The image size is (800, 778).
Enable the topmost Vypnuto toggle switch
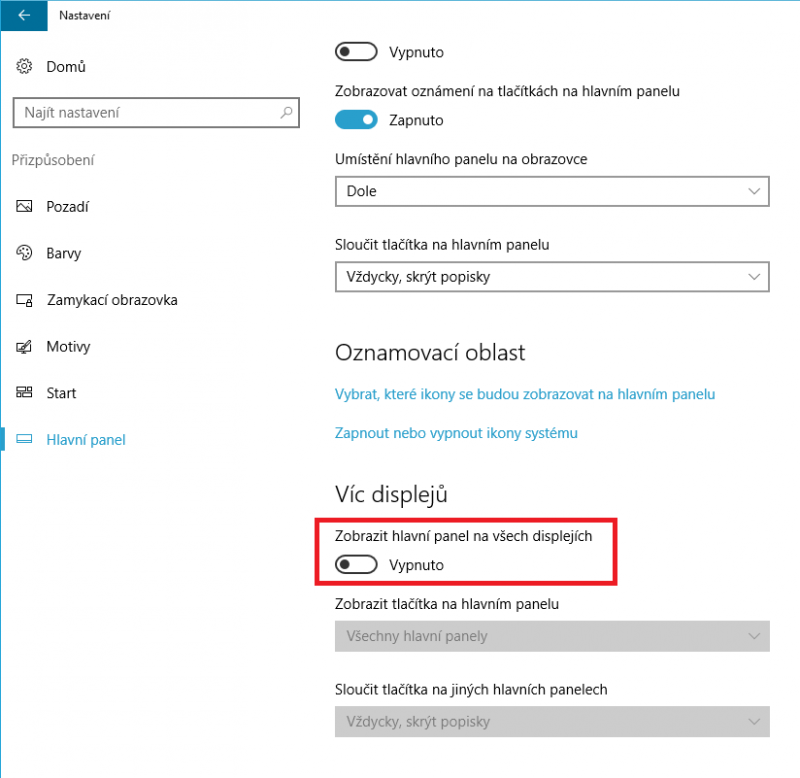(356, 52)
